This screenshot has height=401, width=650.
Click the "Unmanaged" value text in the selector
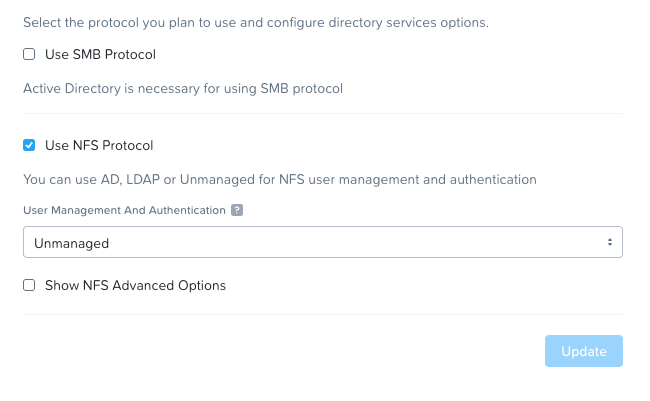71,243
